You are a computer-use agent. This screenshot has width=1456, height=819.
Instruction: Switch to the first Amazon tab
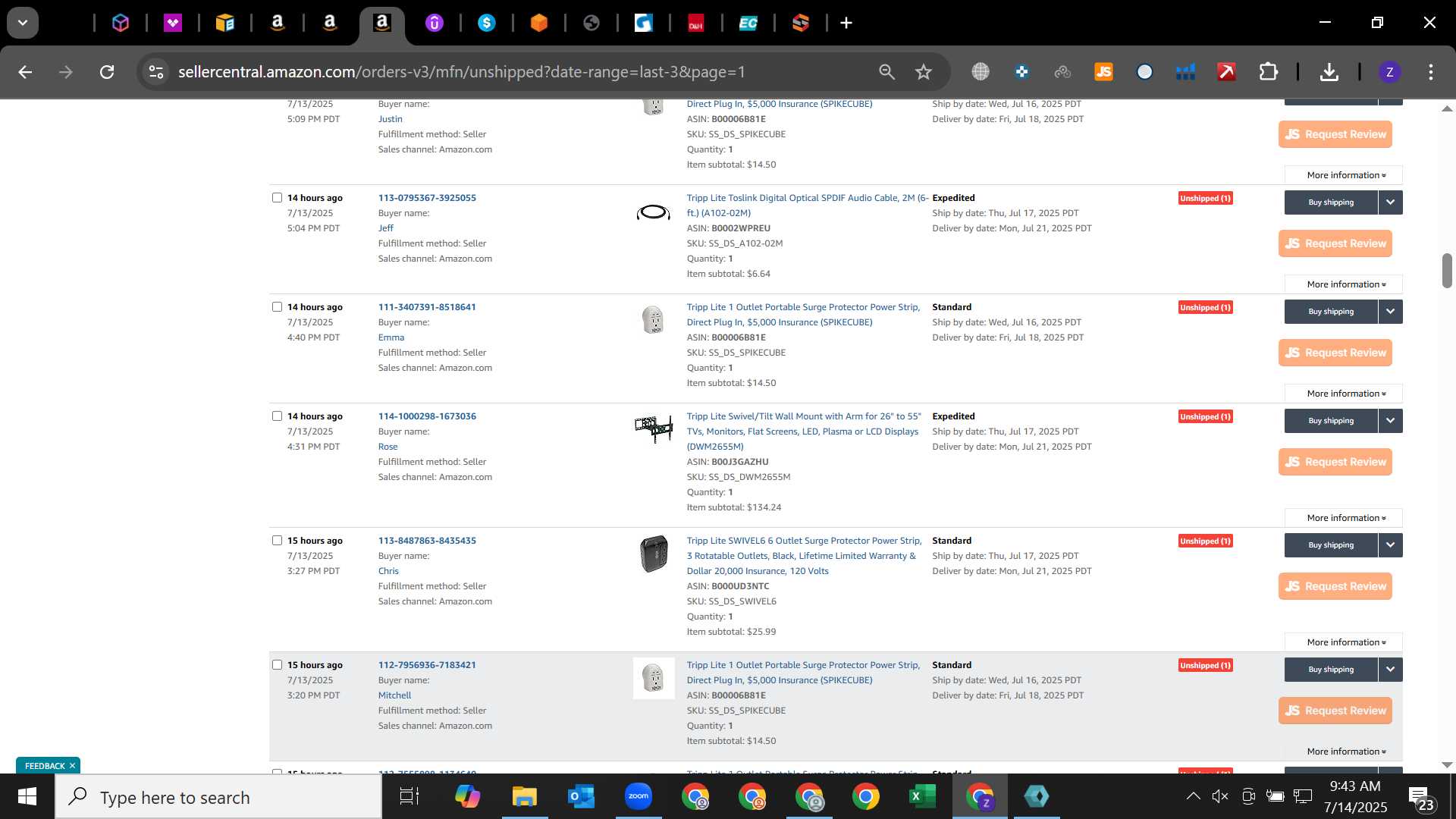(x=278, y=23)
